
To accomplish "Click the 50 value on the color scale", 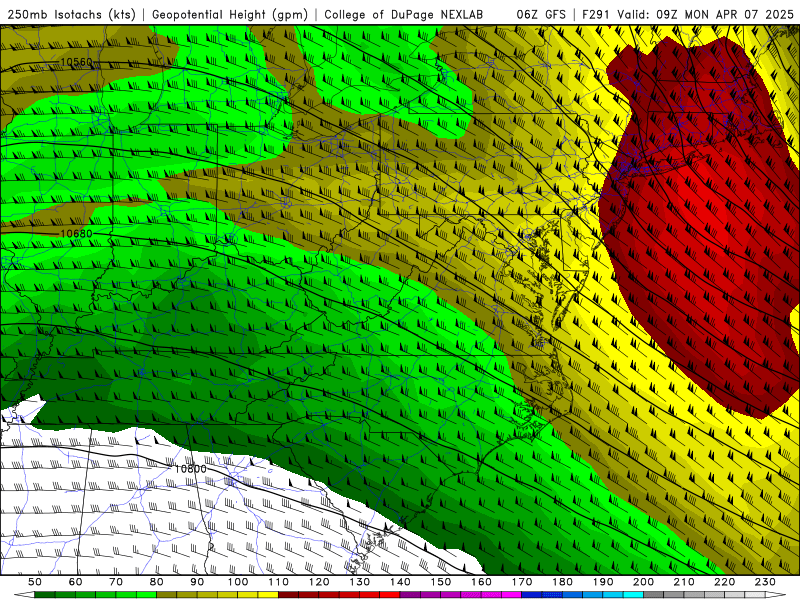I will coord(35,582).
